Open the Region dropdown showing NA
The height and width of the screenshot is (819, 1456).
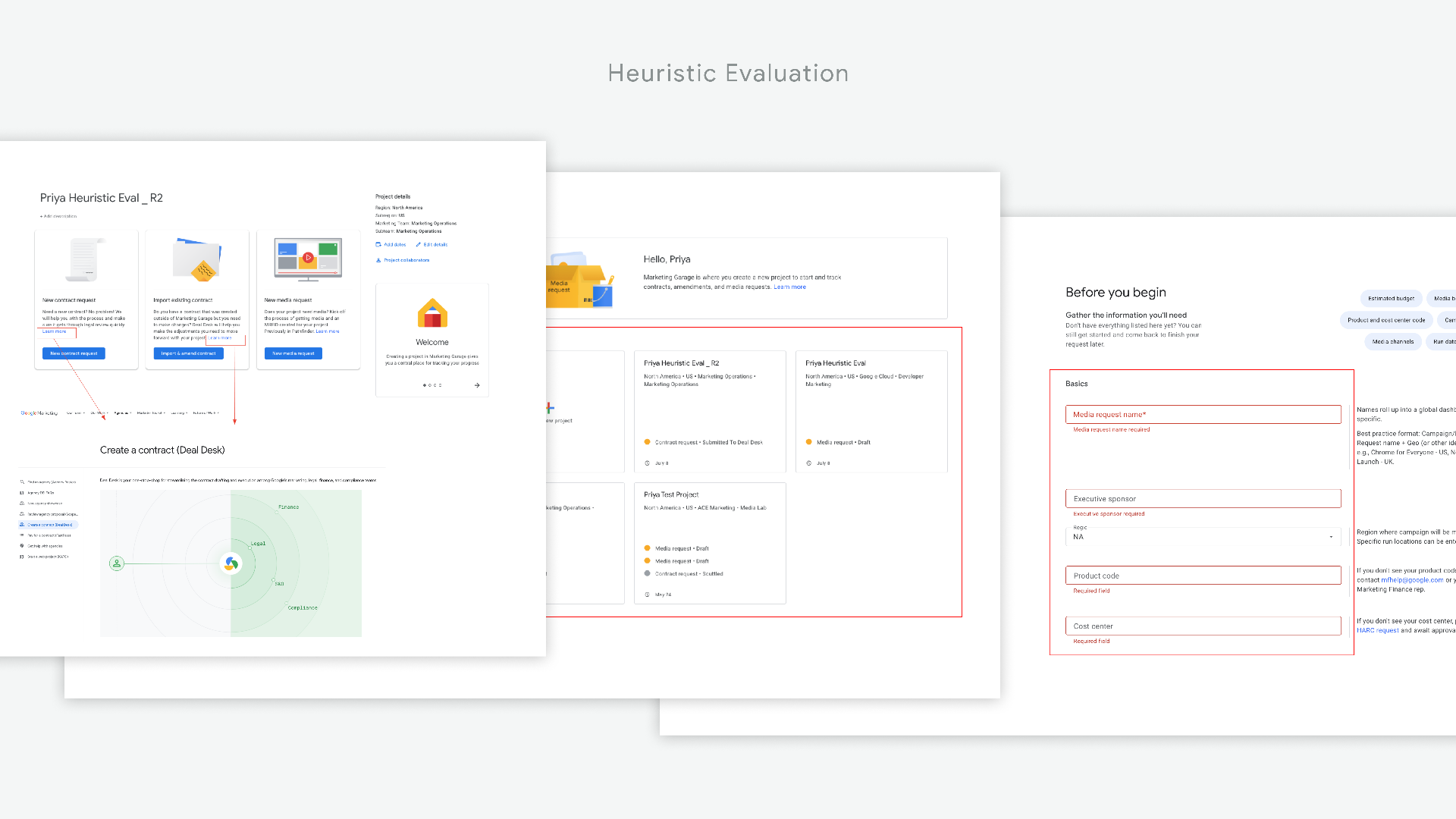1203,536
